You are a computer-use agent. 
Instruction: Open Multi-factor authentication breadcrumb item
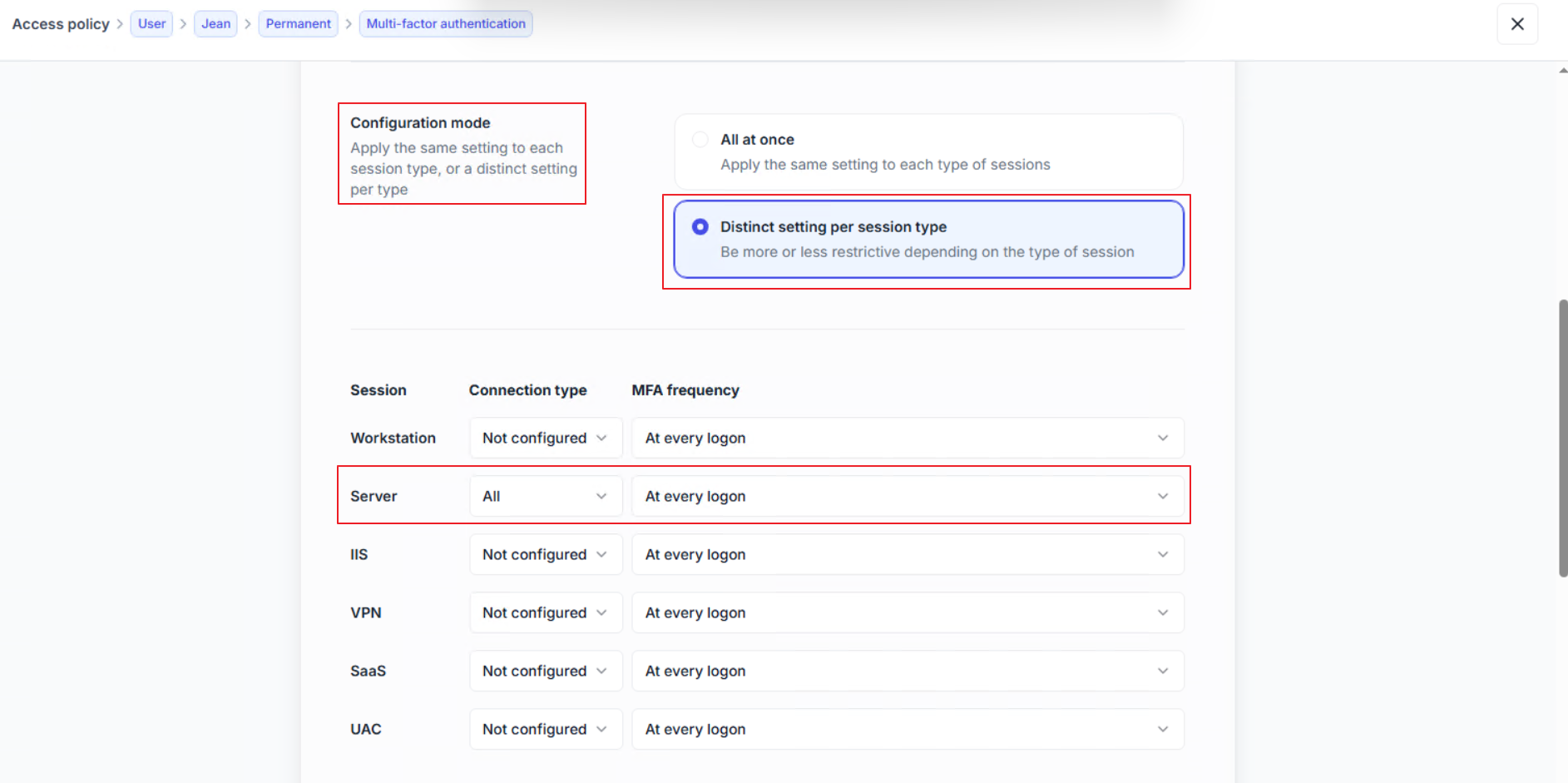click(446, 24)
